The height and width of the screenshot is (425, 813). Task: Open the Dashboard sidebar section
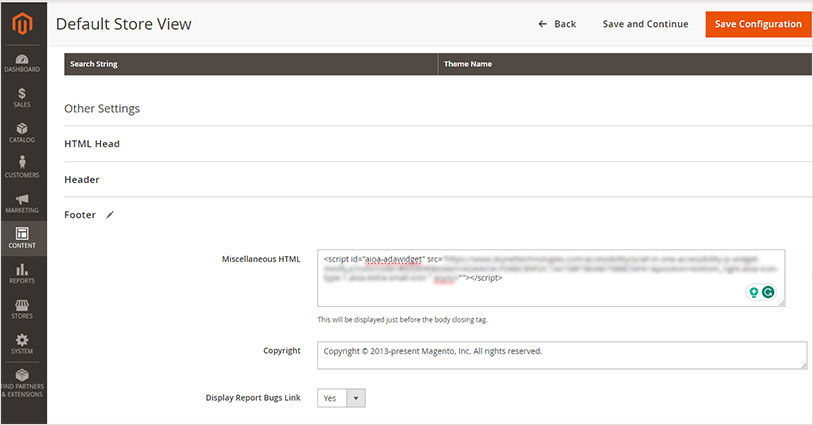point(22,63)
